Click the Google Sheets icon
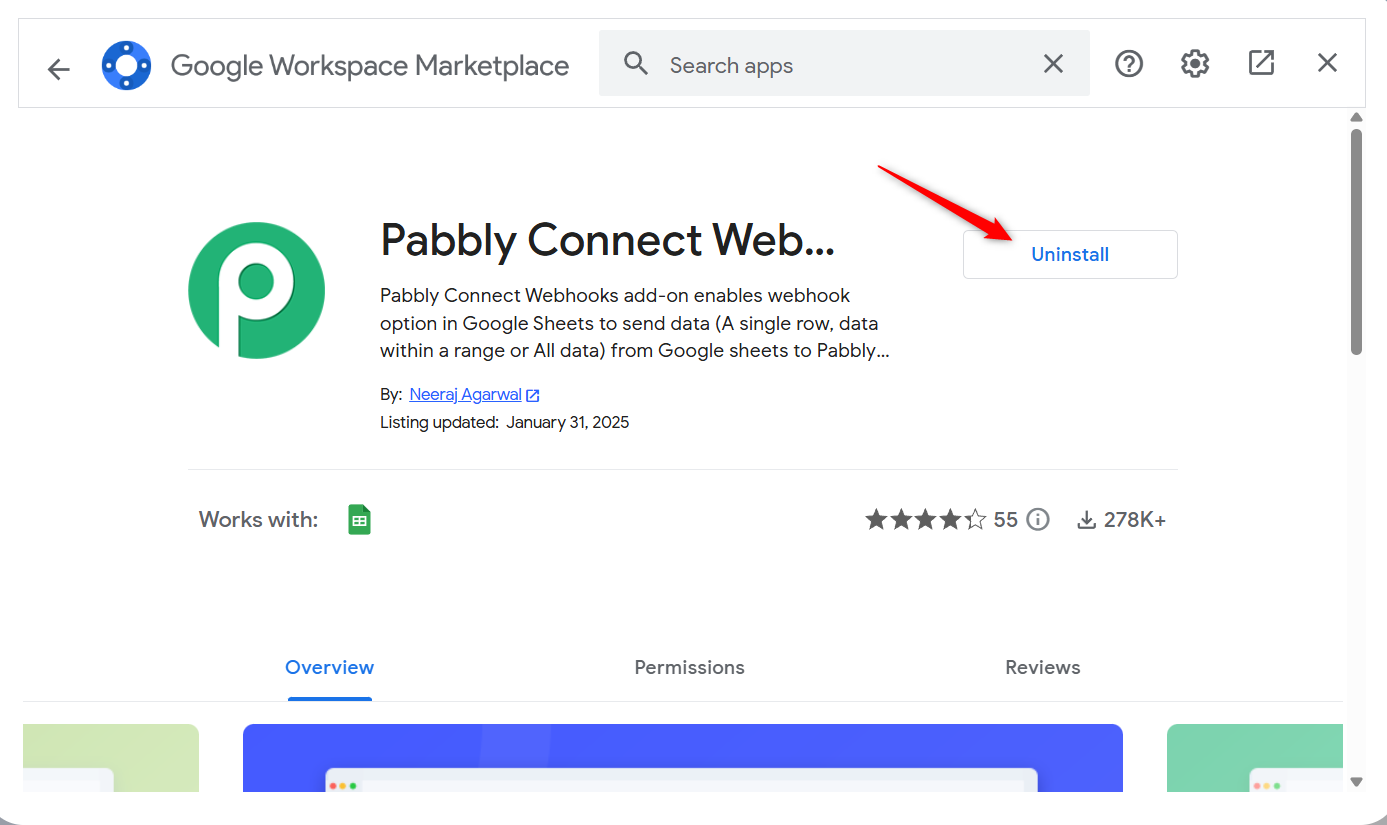Viewport: 1387px width, 825px height. coord(359,520)
